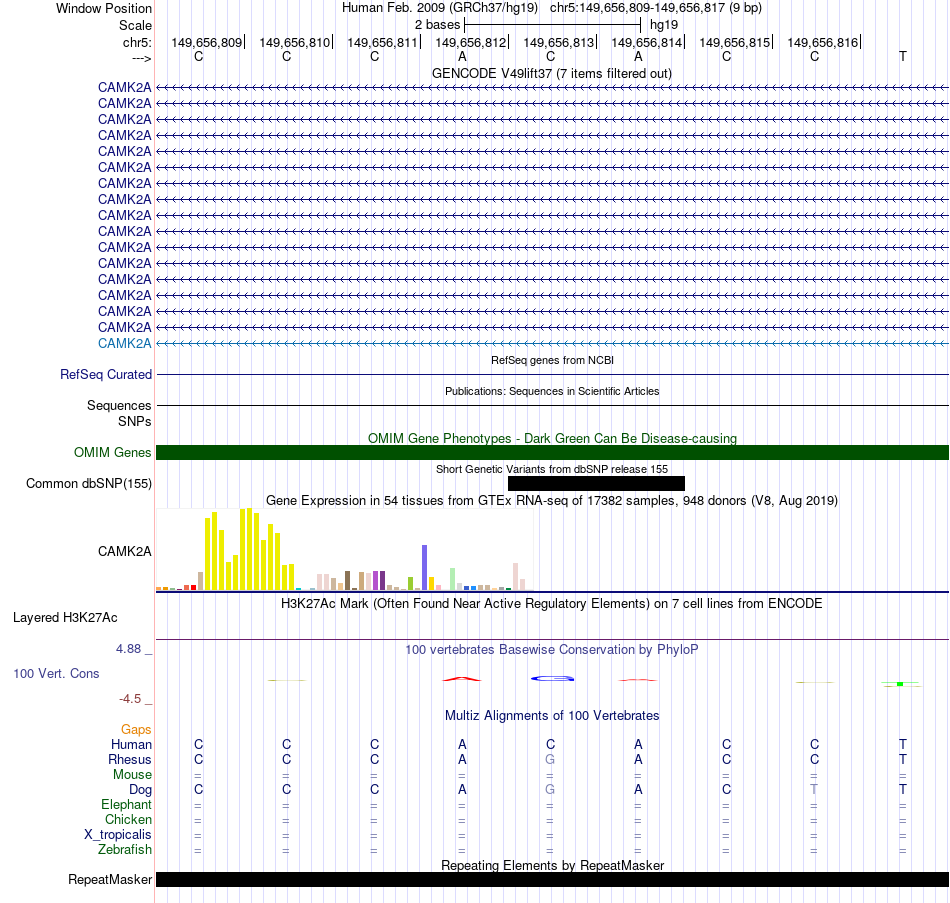Click the Common dbSNP(155) label
950x903 pixels.
click(89, 484)
